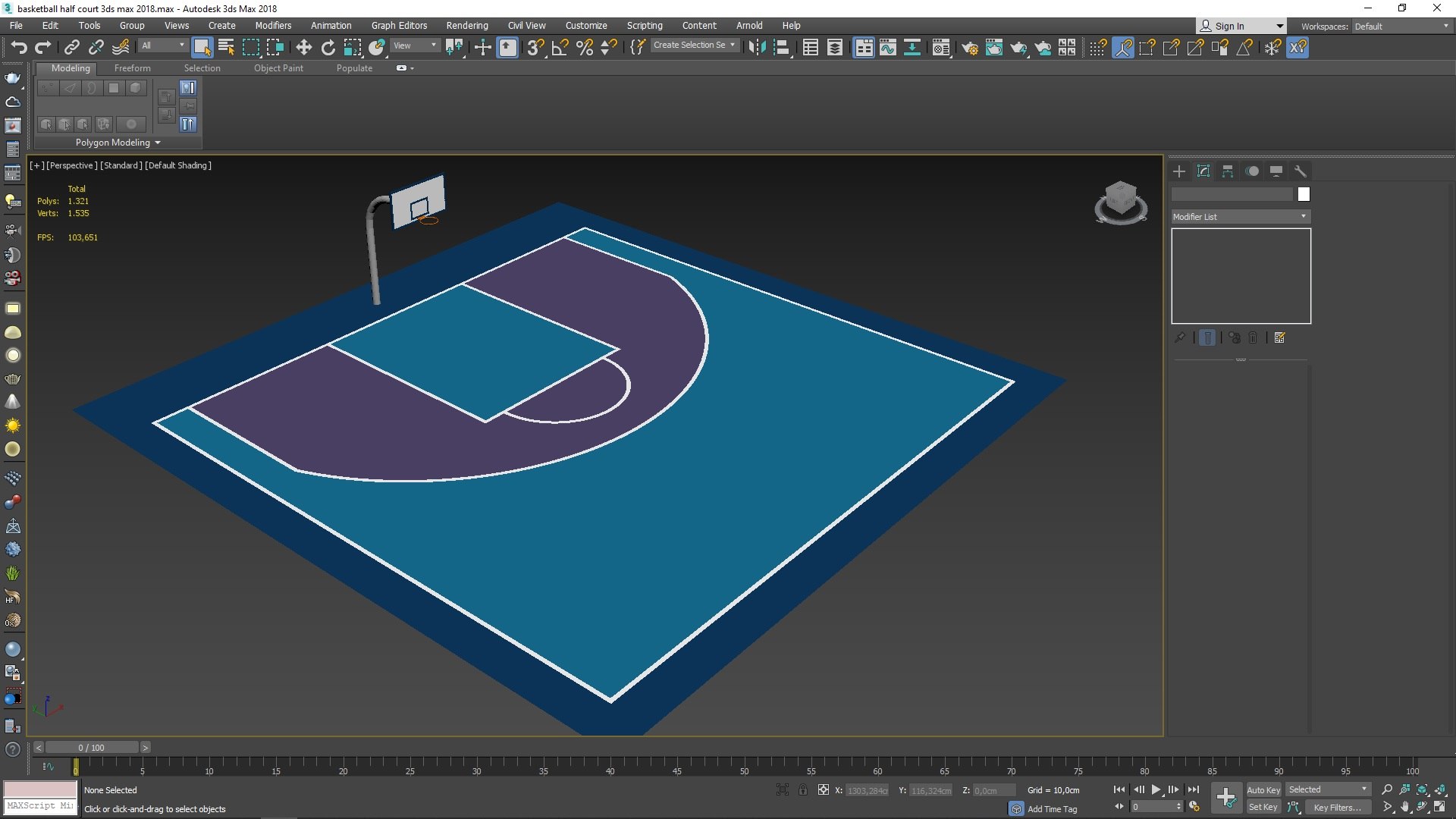Viewport: 1456px width, 819px height.
Task: Open the Curve Editor icon
Action: (887, 48)
